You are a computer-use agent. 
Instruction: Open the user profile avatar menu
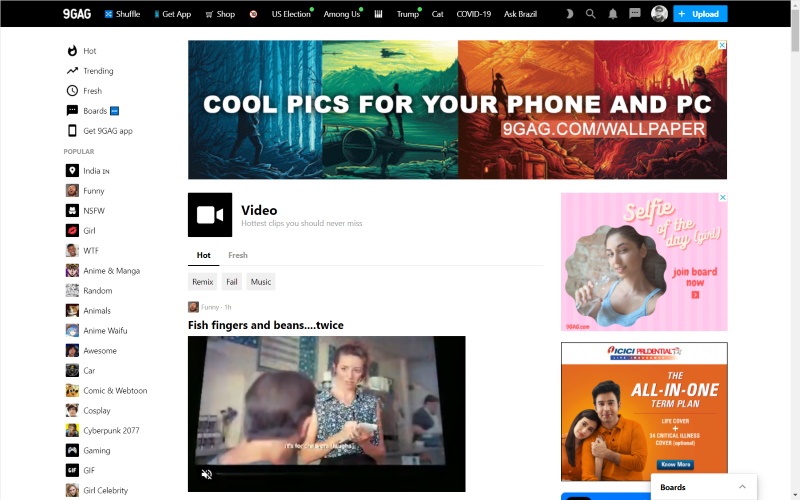click(659, 14)
